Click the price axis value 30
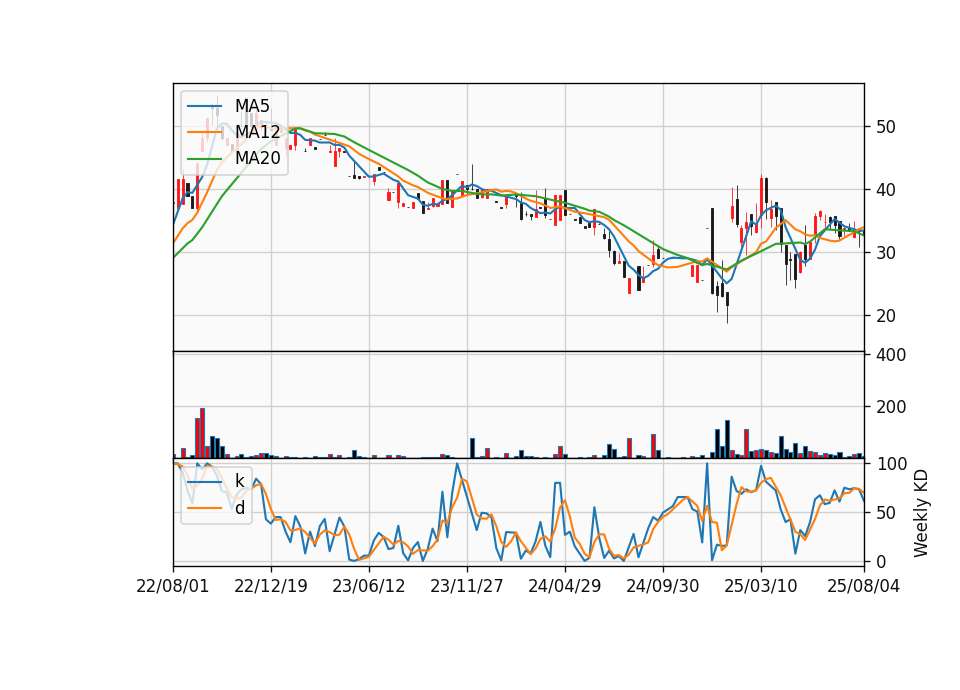The width and height of the screenshot is (960, 690). pyautogui.click(x=886, y=253)
